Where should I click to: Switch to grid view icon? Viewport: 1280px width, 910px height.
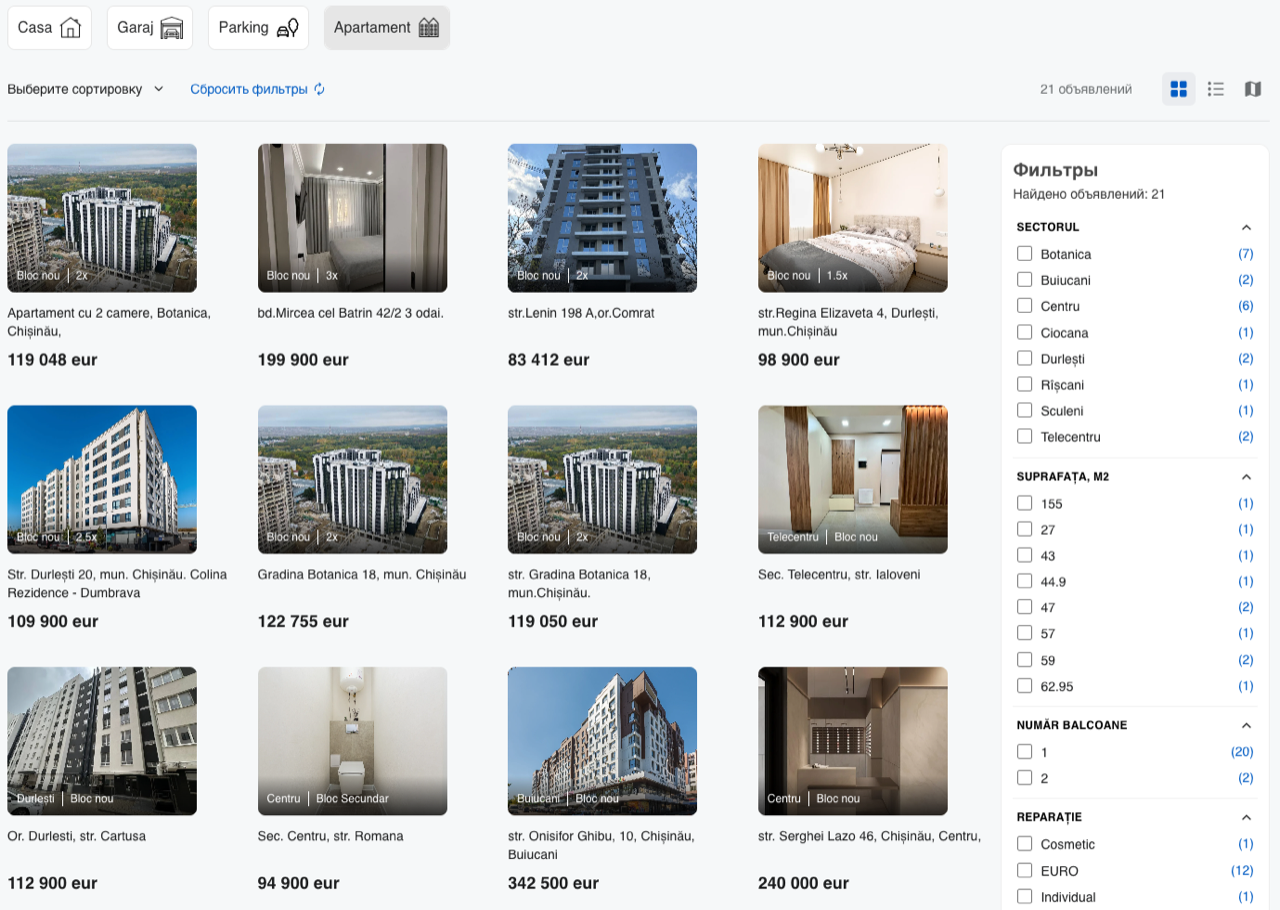tap(1178, 89)
